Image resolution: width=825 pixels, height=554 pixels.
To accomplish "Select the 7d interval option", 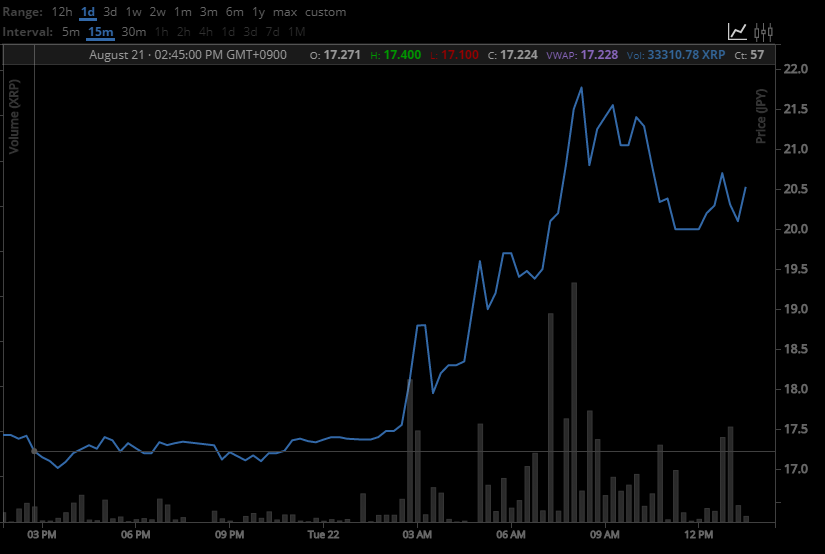I will tap(272, 32).
